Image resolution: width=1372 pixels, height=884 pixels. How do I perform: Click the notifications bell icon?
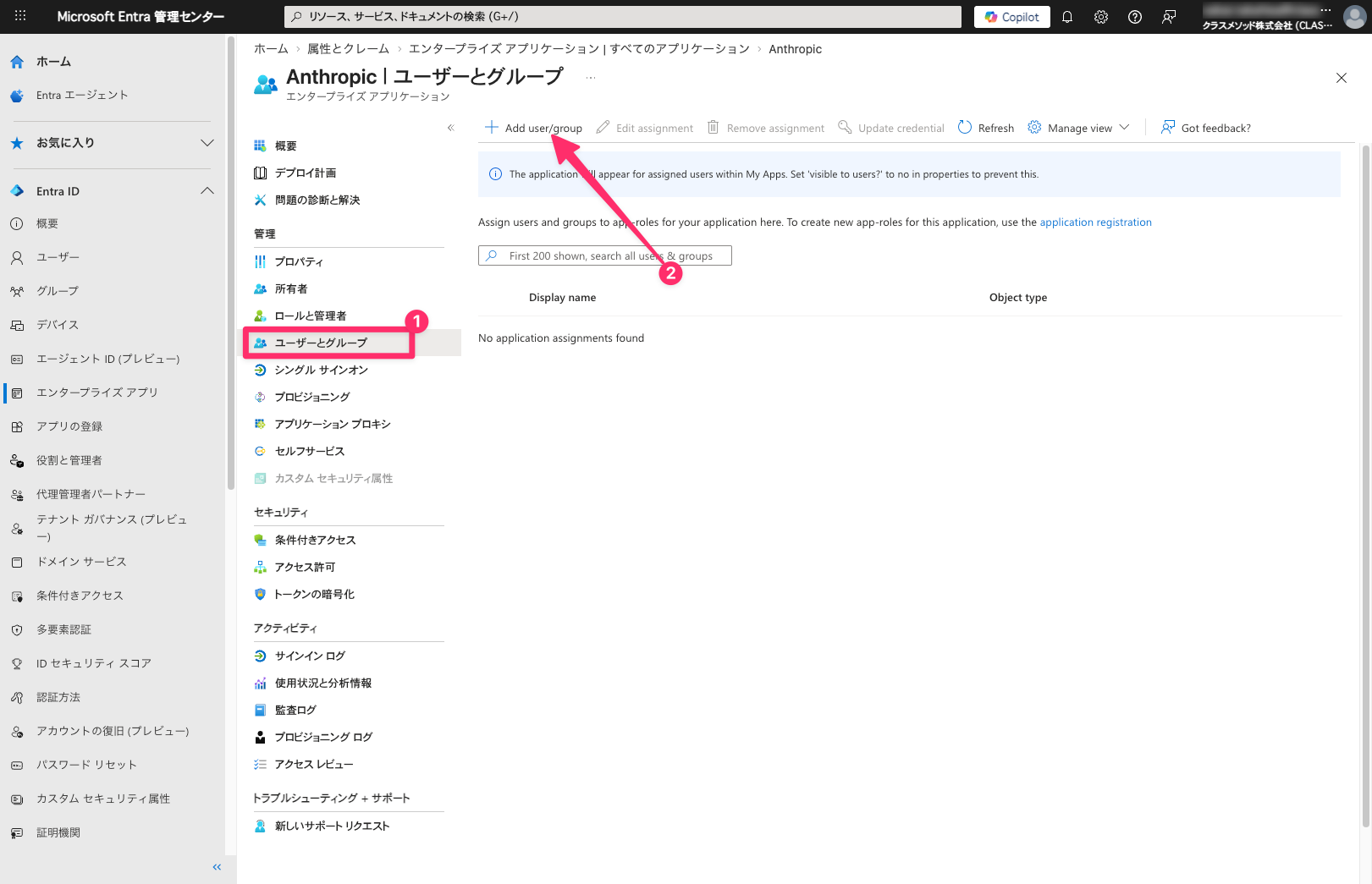(x=1066, y=17)
